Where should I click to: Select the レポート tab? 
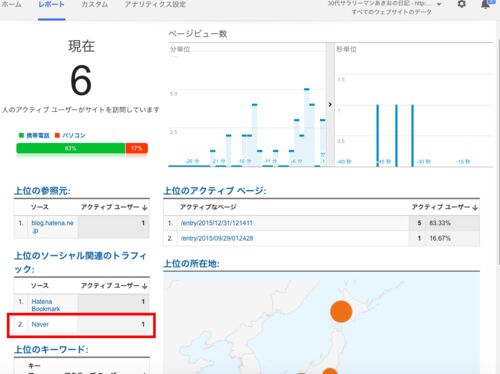pos(51,4)
